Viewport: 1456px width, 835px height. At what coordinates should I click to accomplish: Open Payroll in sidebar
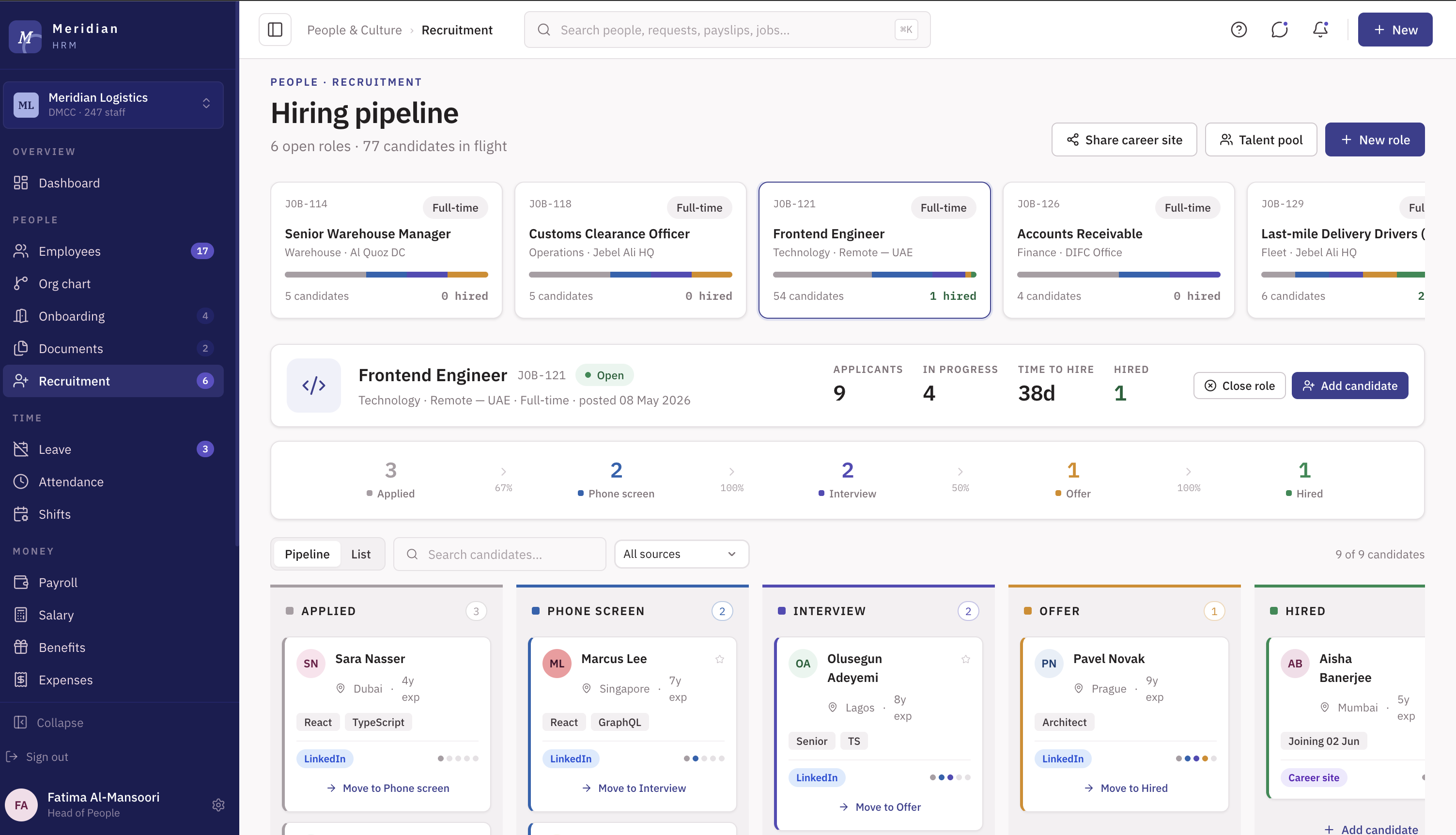pos(113,583)
